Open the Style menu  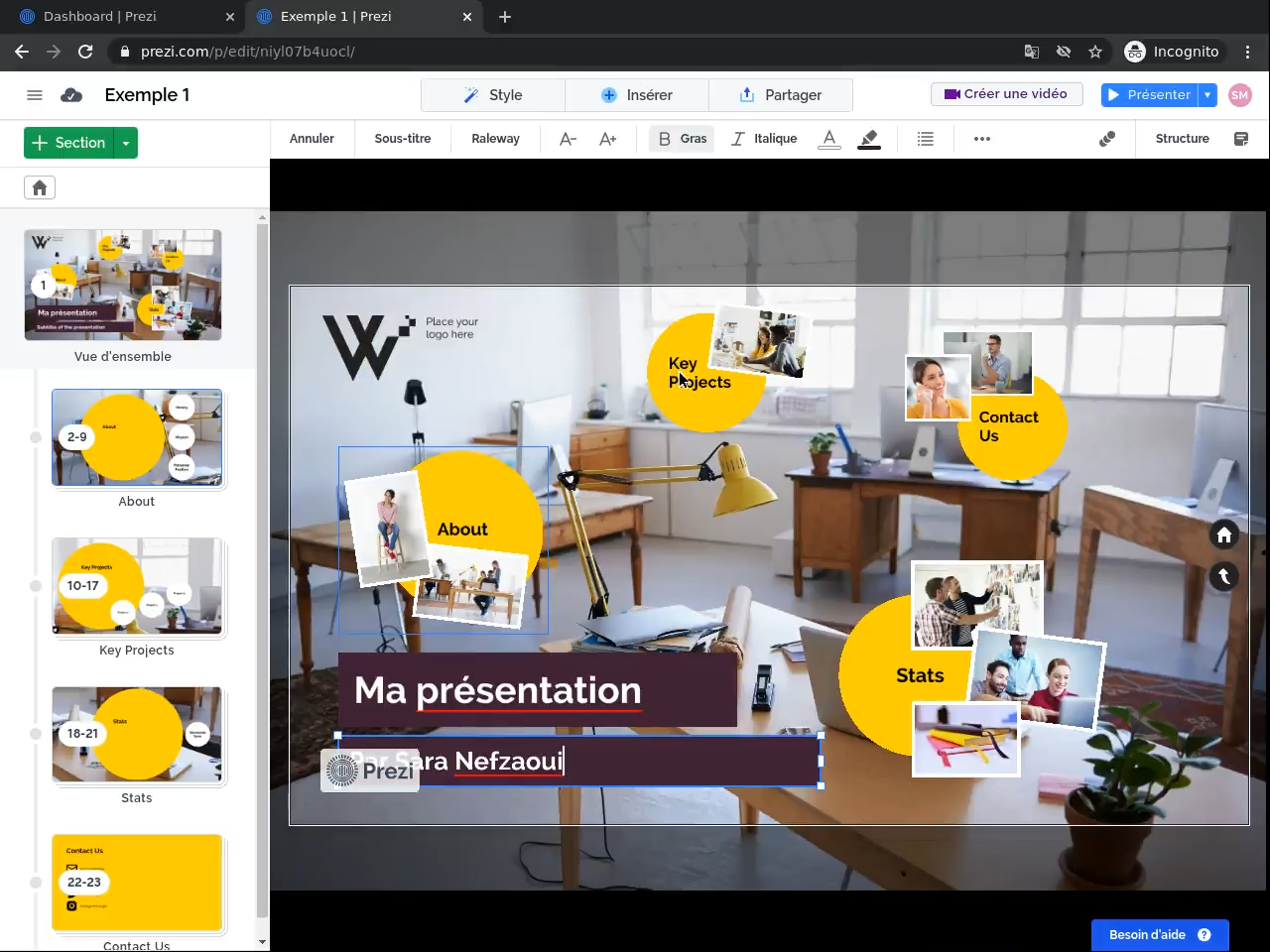pyautogui.click(x=493, y=95)
